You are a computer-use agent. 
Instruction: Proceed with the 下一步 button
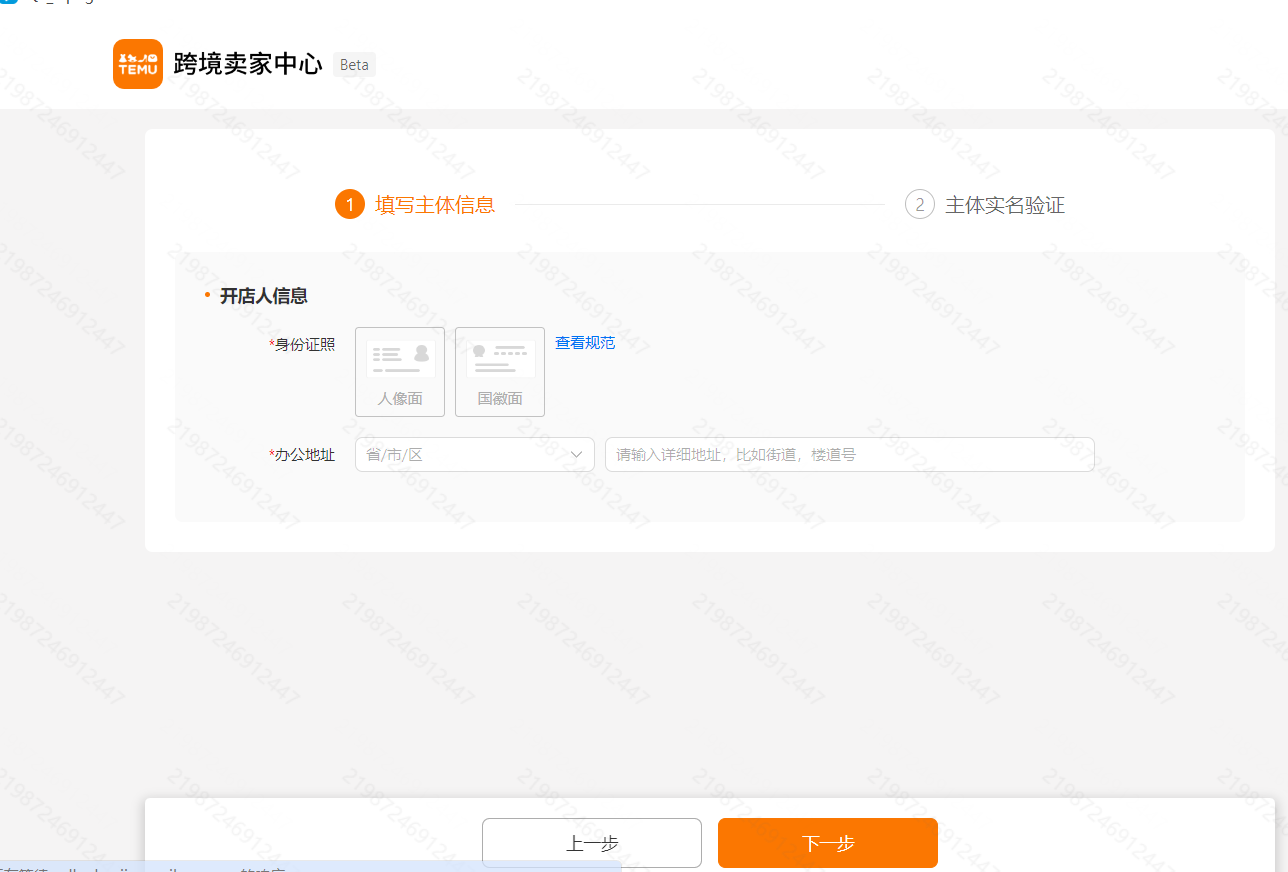pos(828,843)
